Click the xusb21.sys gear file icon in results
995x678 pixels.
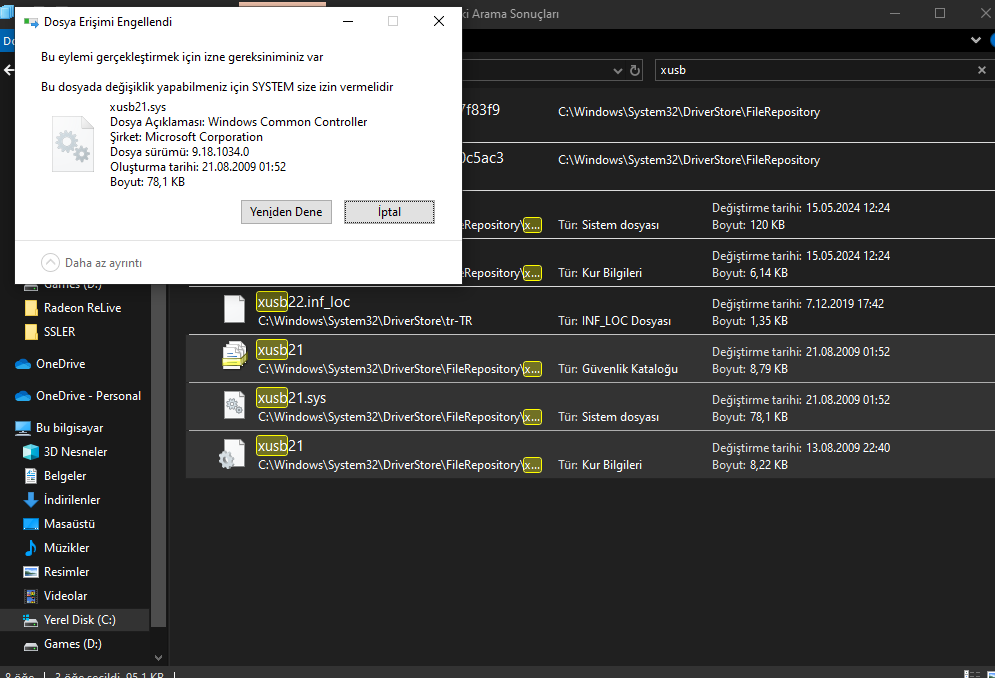[234, 405]
